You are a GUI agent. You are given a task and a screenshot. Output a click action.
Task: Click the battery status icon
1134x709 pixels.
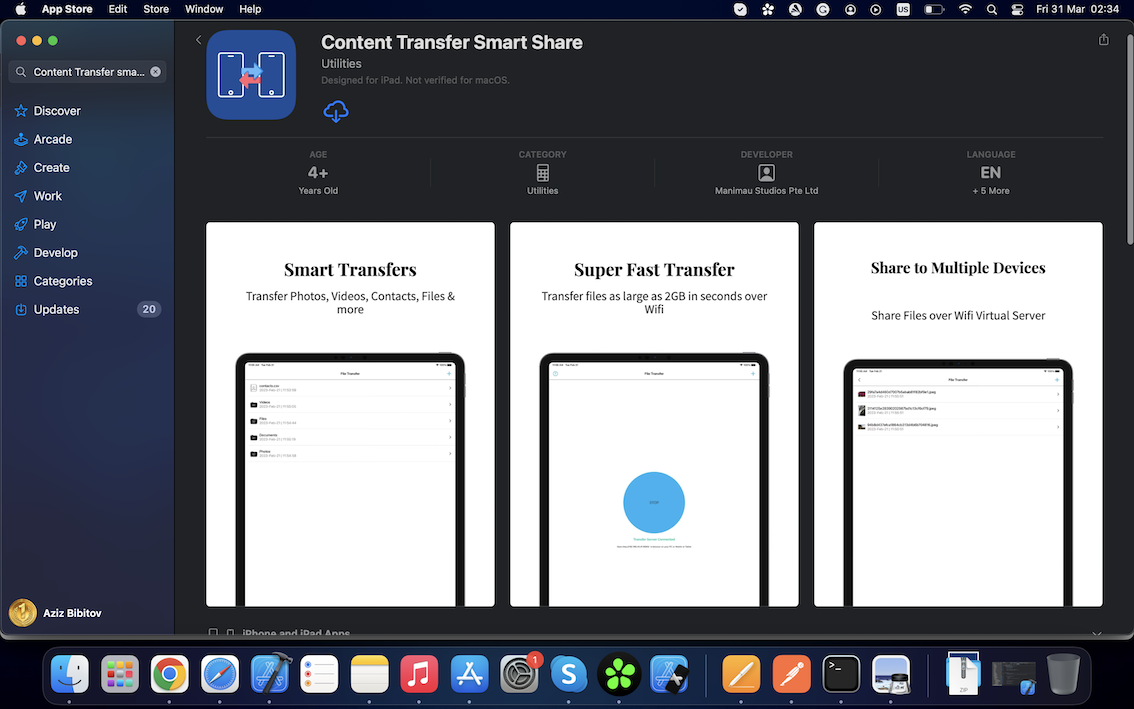pyautogui.click(x=934, y=9)
